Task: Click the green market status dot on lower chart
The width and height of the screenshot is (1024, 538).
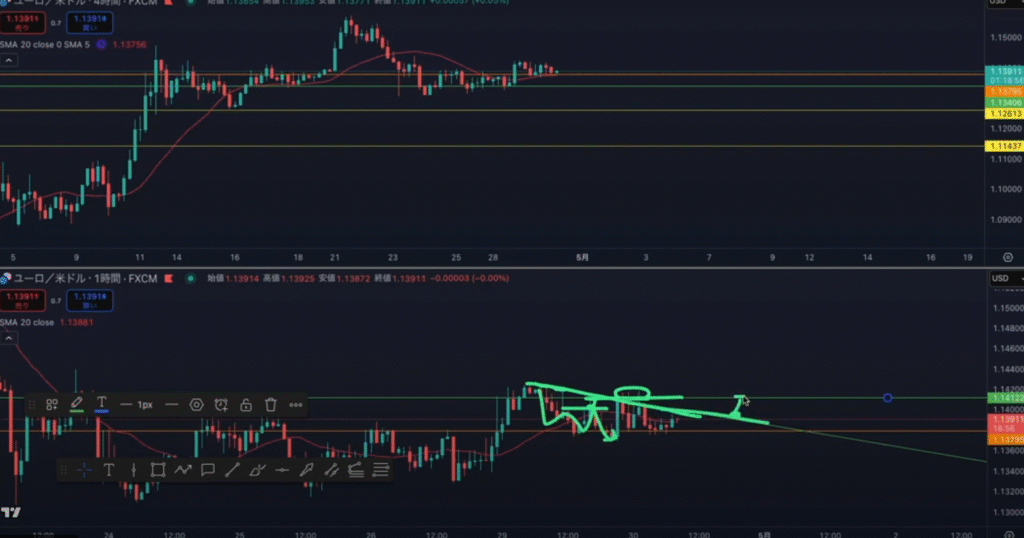Action: point(191,279)
